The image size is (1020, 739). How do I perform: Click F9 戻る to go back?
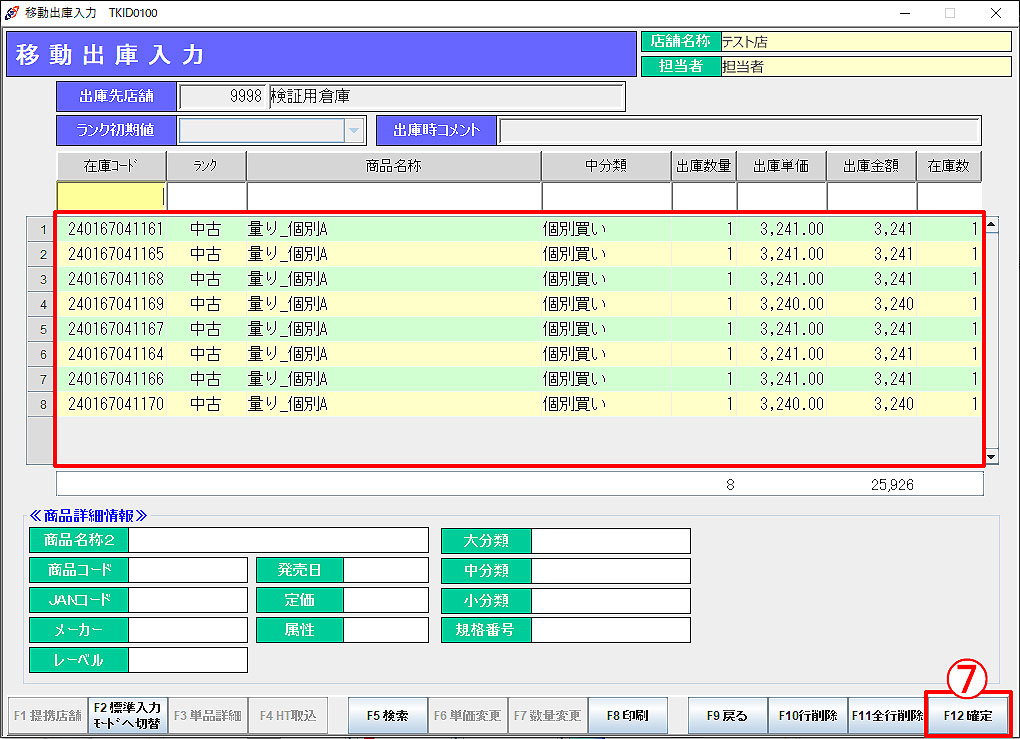click(727, 716)
